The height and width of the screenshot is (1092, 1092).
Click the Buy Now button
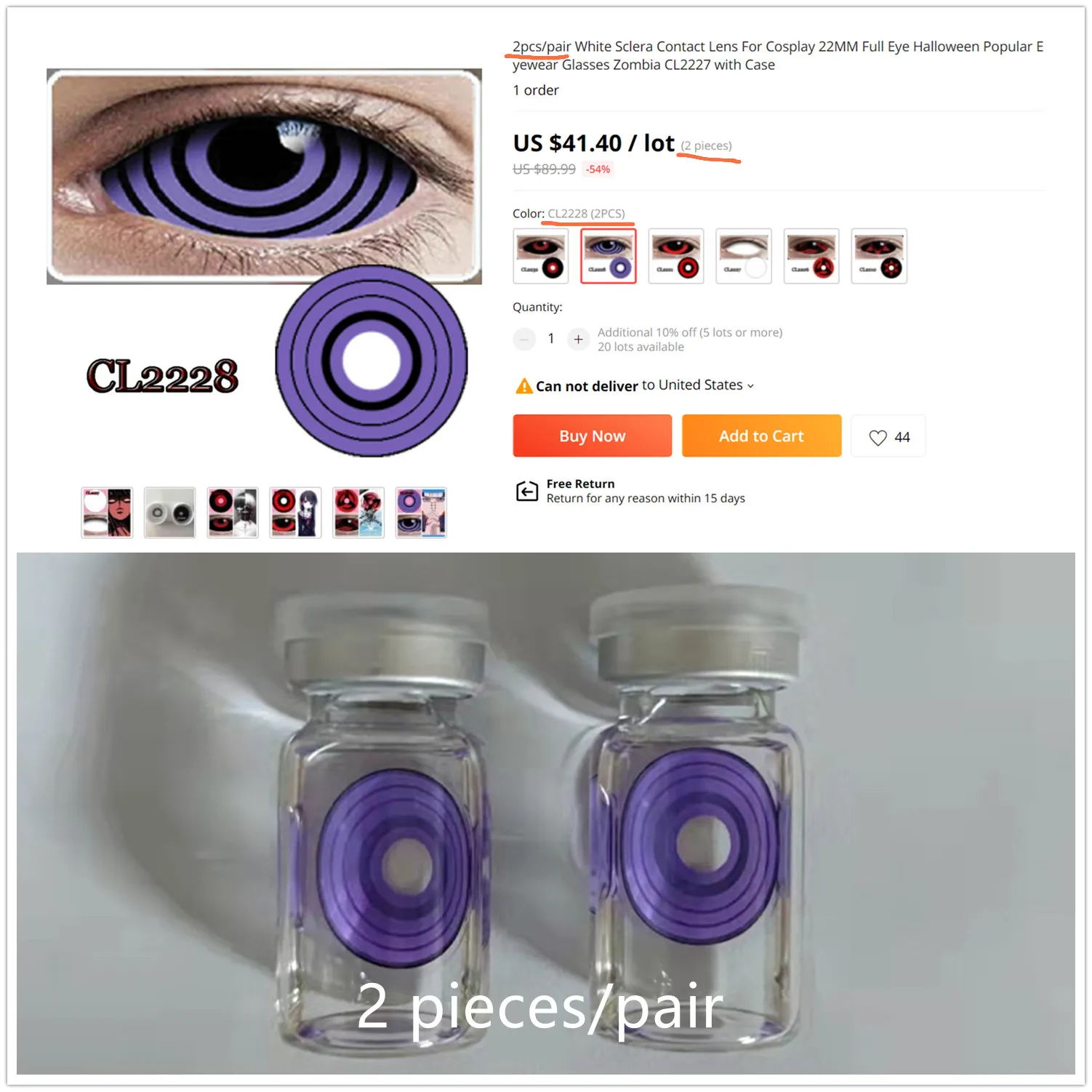pos(593,435)
